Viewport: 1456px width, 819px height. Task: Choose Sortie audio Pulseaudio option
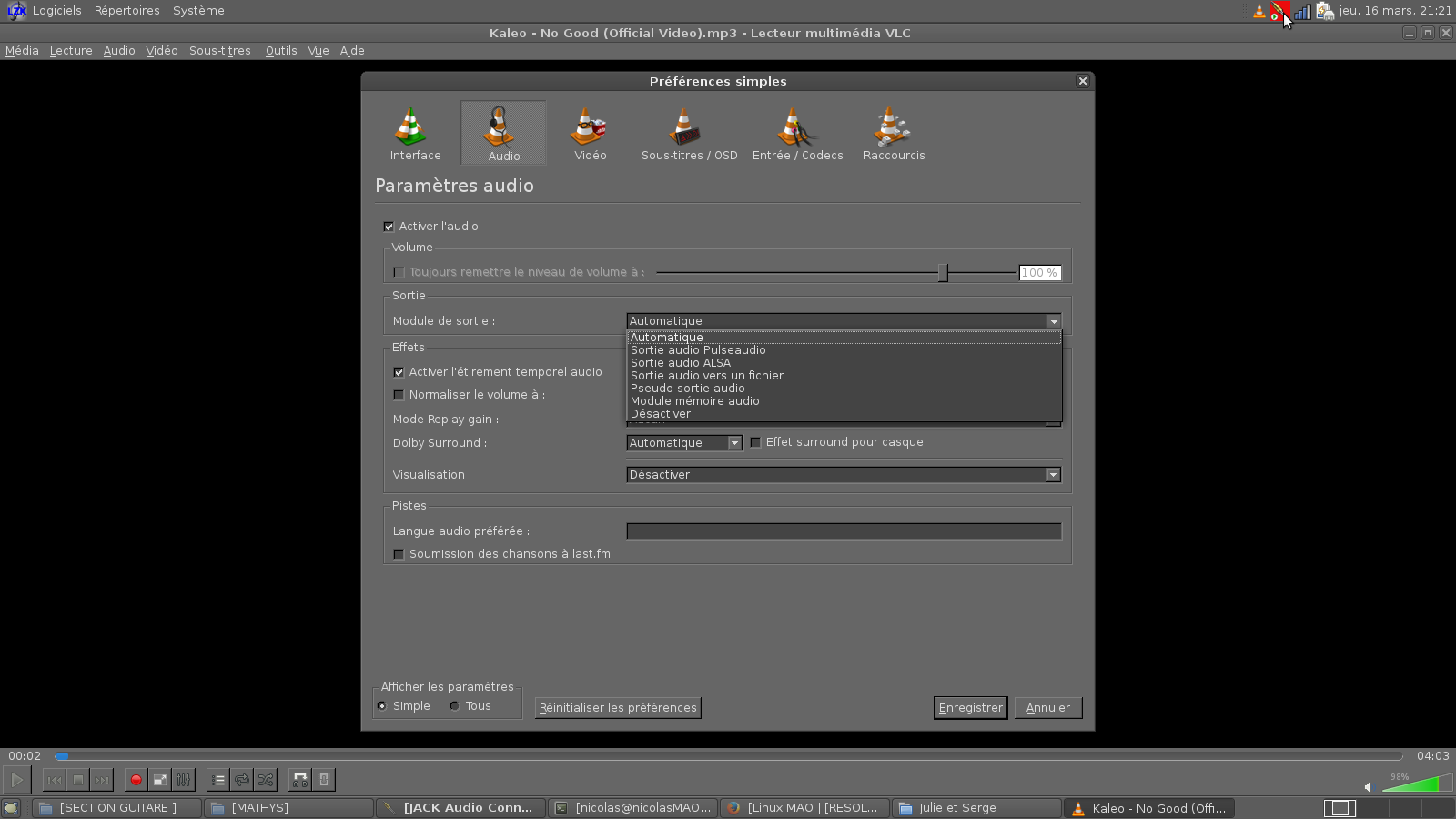pos(844,350)
